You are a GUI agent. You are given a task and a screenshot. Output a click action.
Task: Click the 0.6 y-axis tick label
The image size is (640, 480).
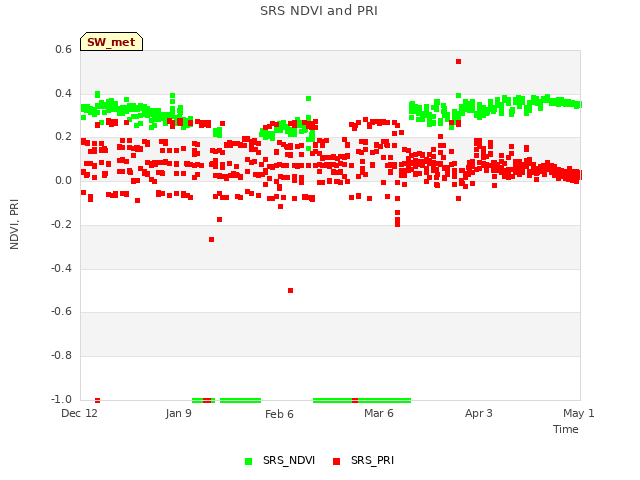click(63, 49)
